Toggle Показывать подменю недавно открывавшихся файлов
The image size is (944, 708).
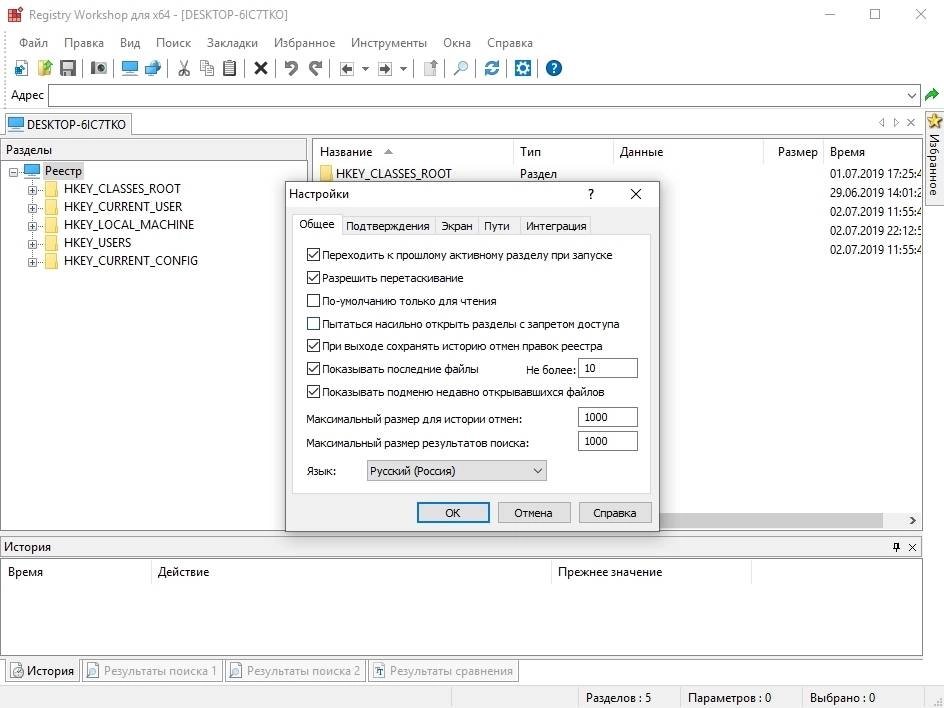[x=313, y=391]
